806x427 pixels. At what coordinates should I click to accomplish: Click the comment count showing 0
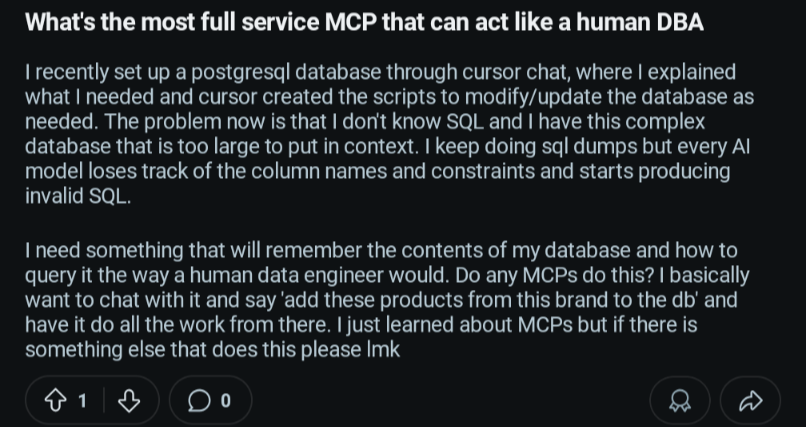[225, 401]
